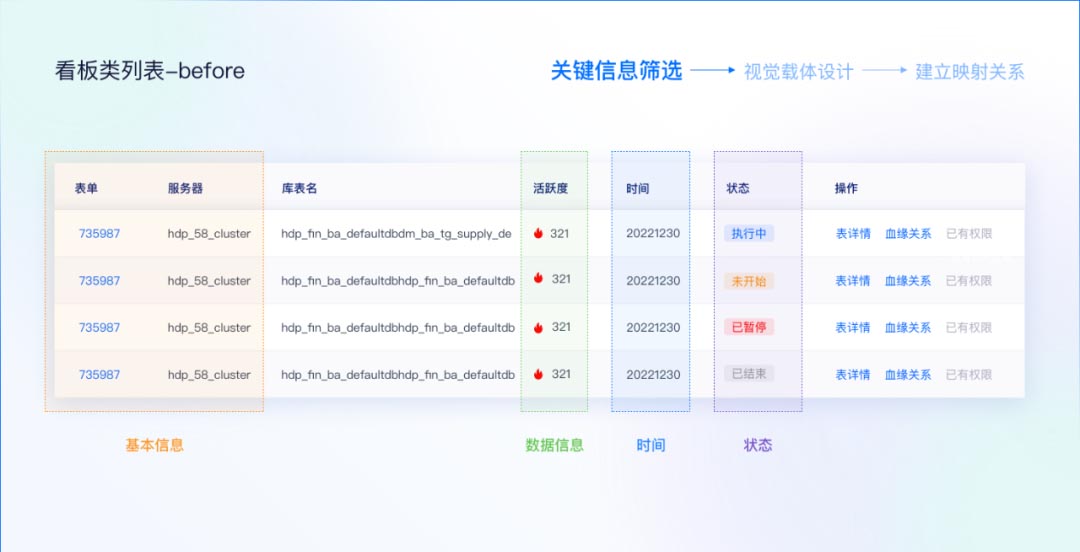Image resolution: width=1080 pixels, height=552 pixels.
Task: Click activity value 321 in the 未开始 row
Action: tap(561, 278)
